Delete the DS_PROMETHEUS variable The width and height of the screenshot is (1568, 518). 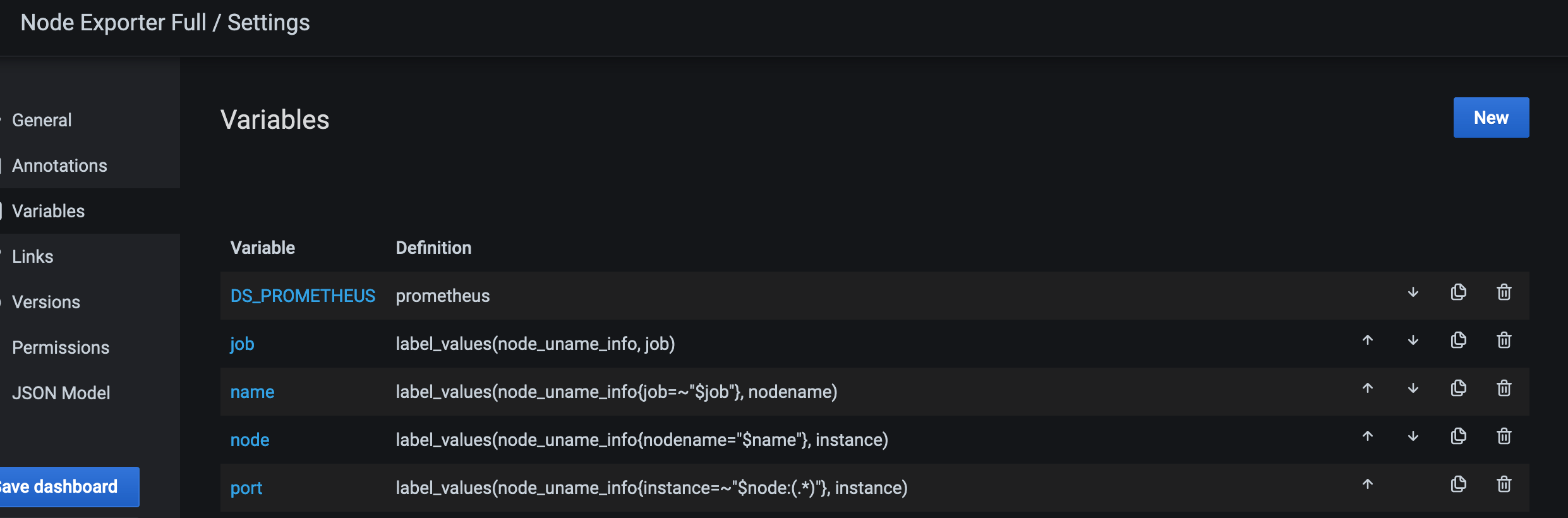[1504, 292]
